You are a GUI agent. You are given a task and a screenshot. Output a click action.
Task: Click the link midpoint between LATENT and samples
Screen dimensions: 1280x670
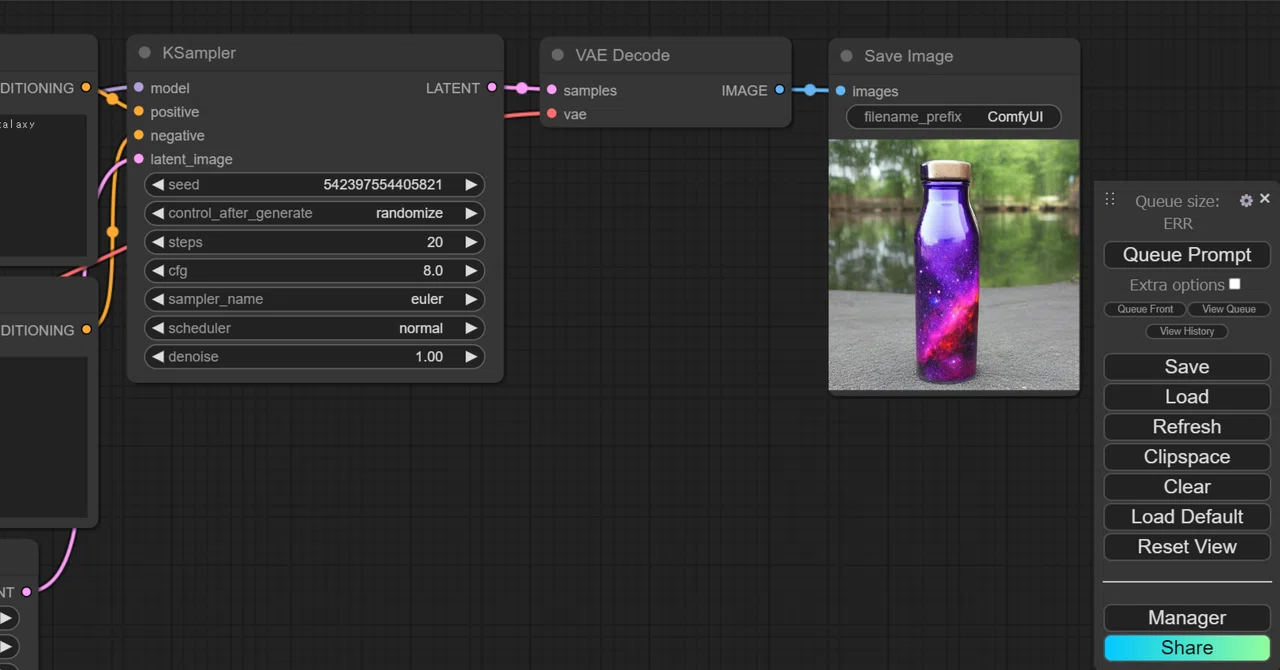[x=521, y=89]
